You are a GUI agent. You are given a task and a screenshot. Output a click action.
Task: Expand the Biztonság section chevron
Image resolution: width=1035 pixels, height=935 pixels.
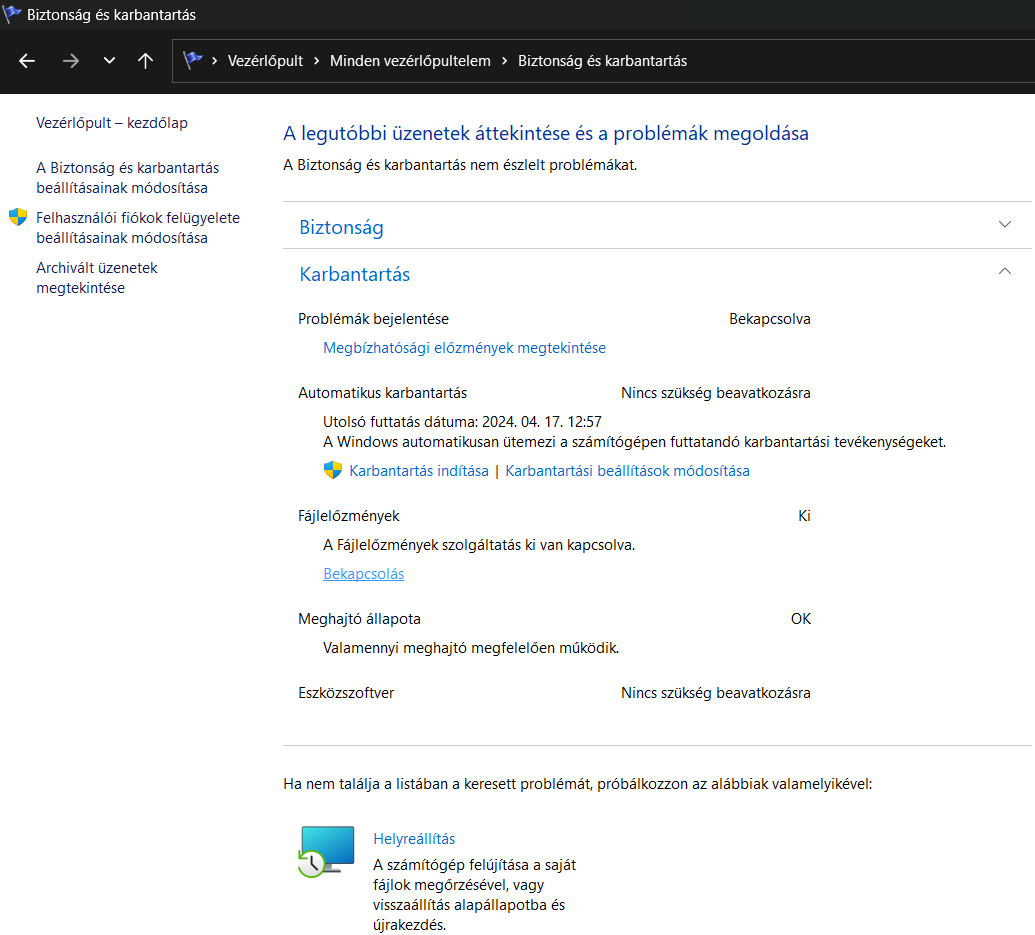click(1005, 224)
